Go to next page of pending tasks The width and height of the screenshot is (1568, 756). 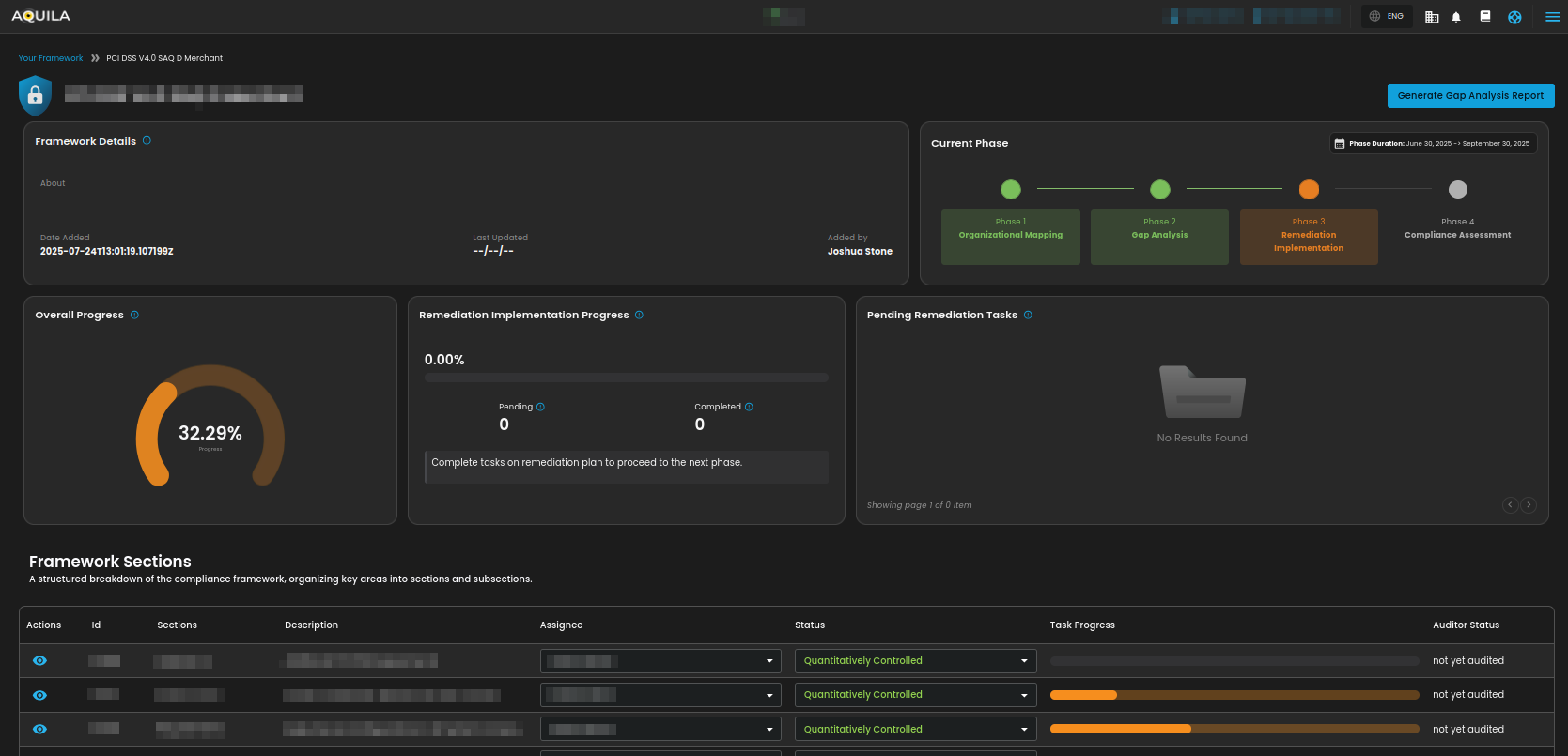pyautogui.click(x=1529, y=505)
